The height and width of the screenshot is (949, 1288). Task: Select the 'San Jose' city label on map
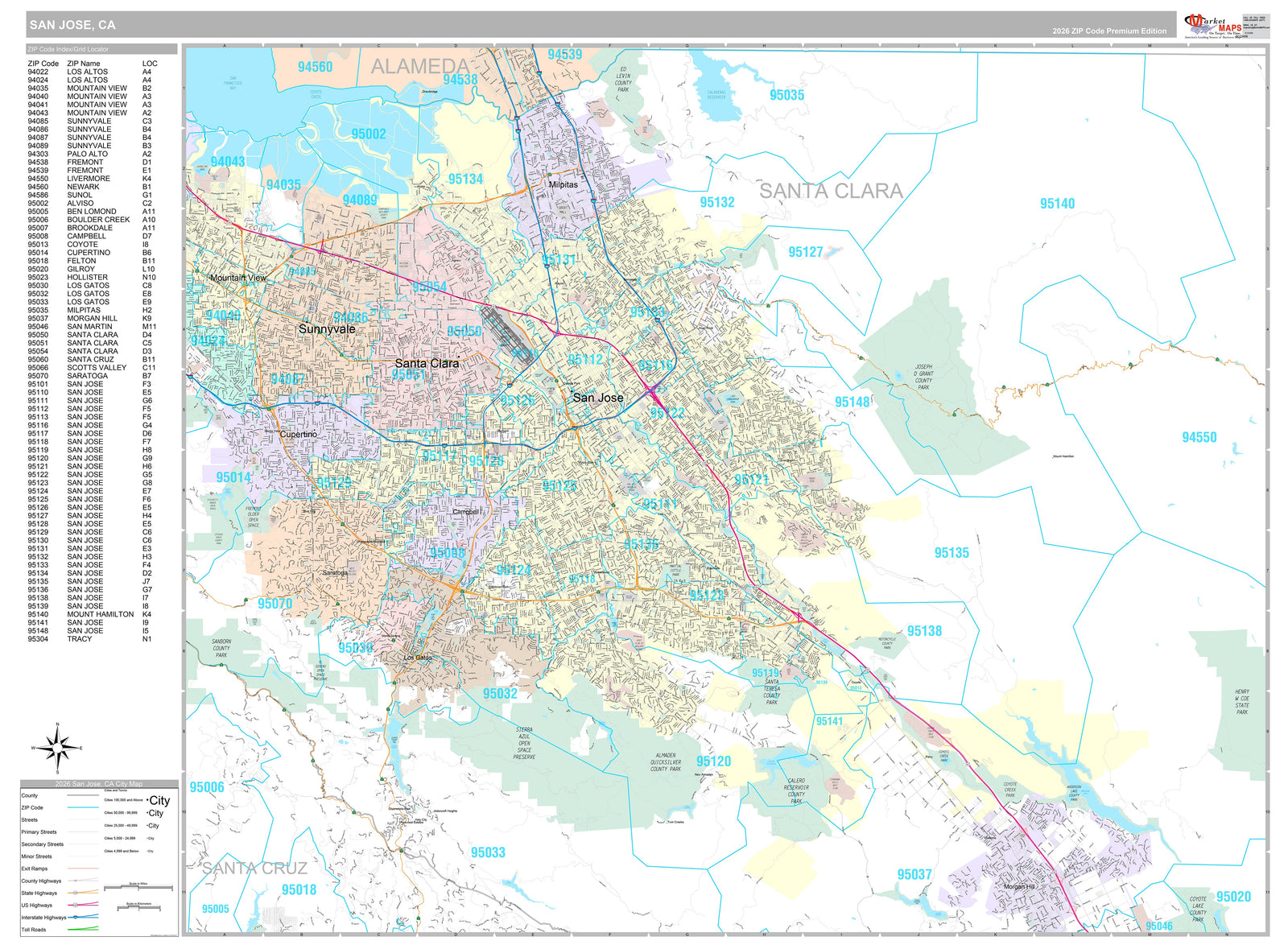tap(598, 398)
